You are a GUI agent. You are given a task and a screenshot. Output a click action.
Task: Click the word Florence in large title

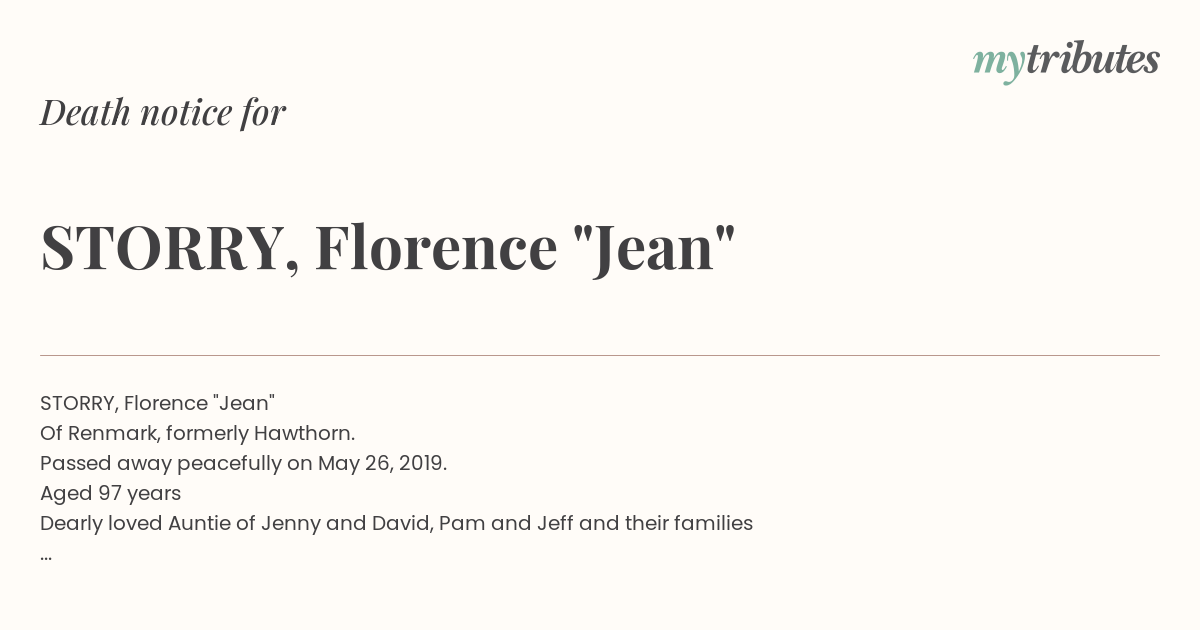[436, 248]
